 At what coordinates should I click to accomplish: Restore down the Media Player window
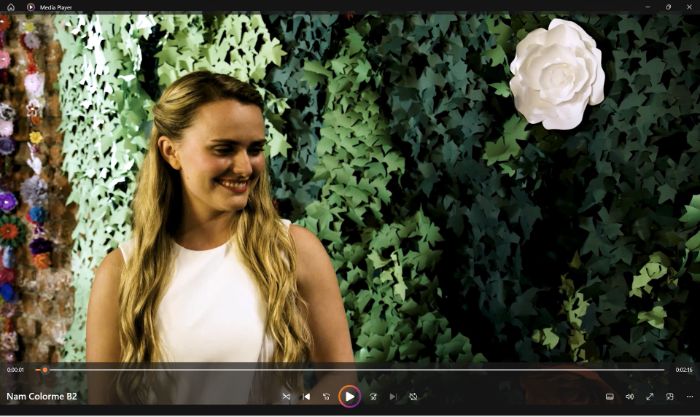point(668,7)
